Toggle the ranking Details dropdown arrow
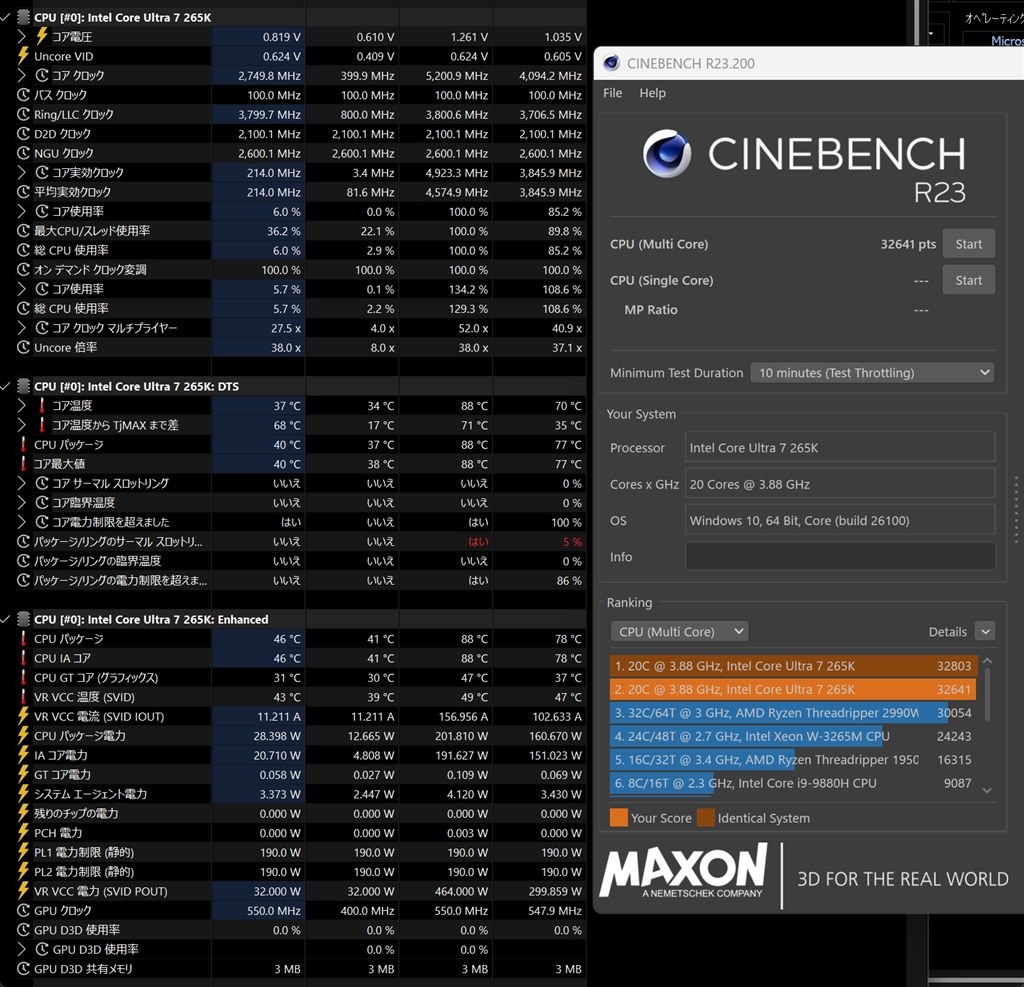The height and width of the screenshot is (987, 1024). tap(985, 631)
